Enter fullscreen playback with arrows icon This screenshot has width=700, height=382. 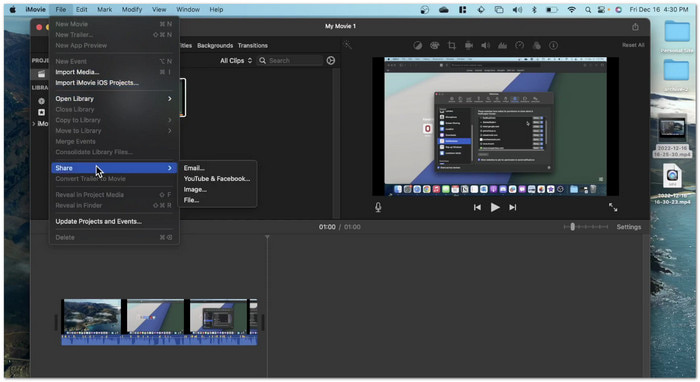coord(613,208)
